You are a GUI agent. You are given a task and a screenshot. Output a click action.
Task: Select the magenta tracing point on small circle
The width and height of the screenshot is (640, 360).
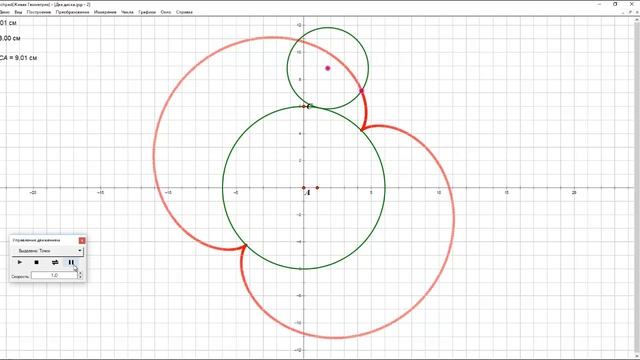click(x=361, y=91)
